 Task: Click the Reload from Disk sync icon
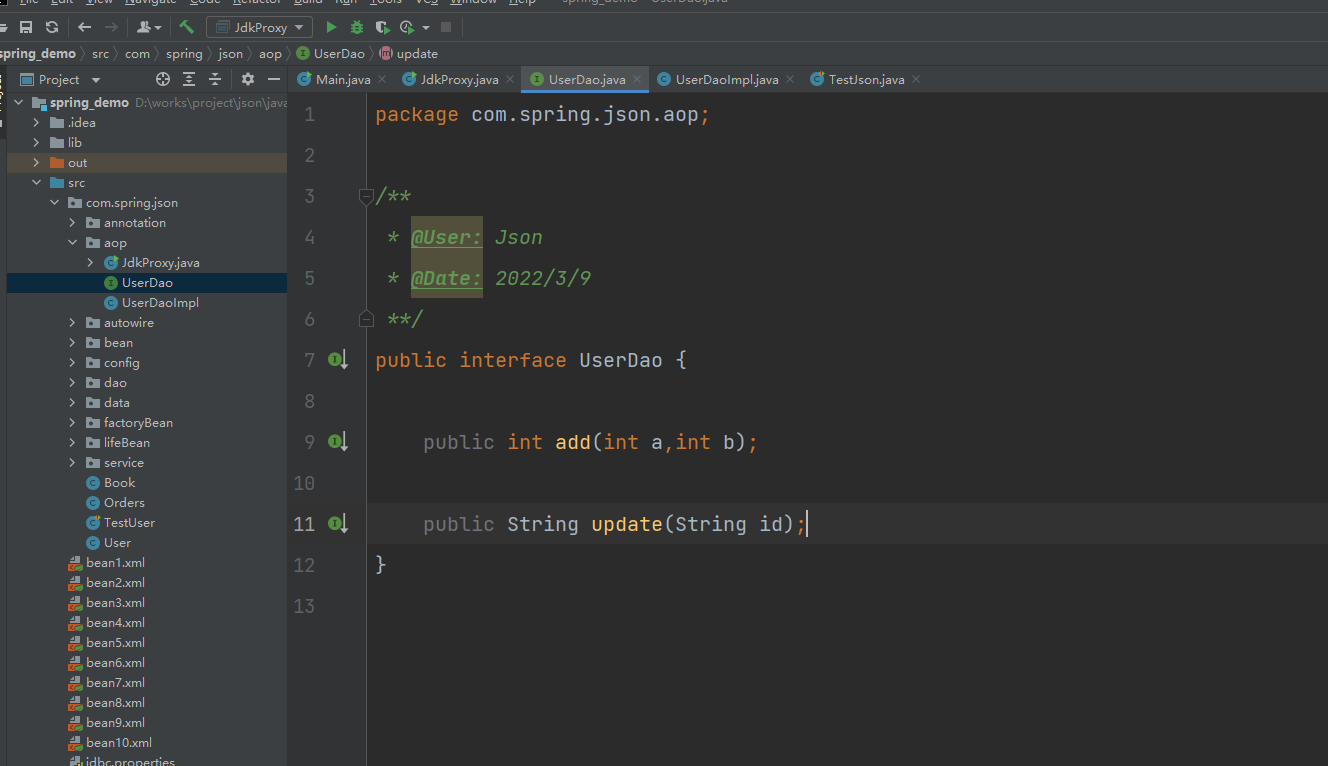[52, 27]
